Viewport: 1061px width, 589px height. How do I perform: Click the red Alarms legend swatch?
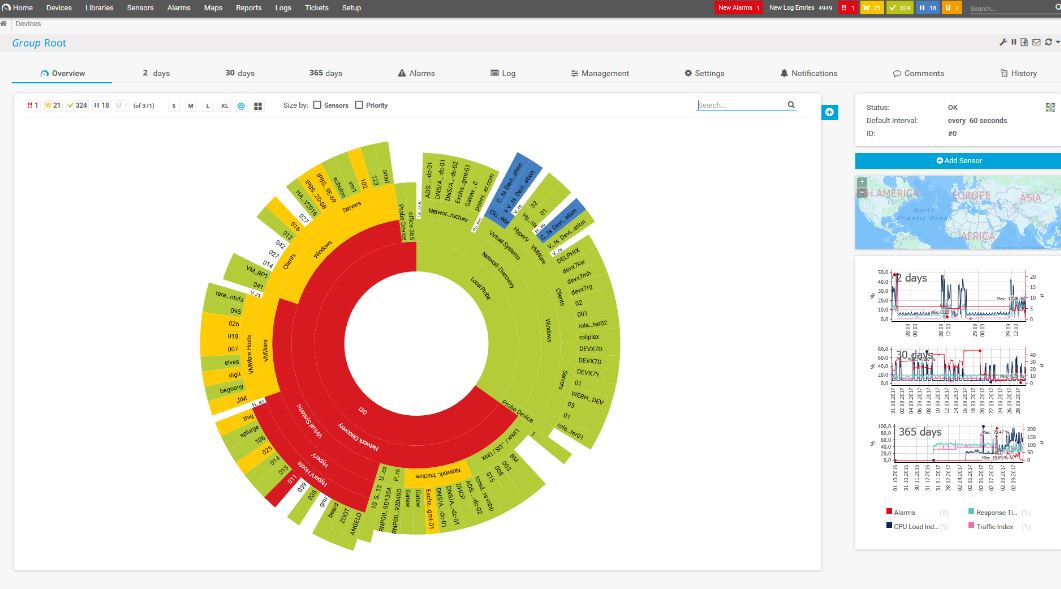889,511
